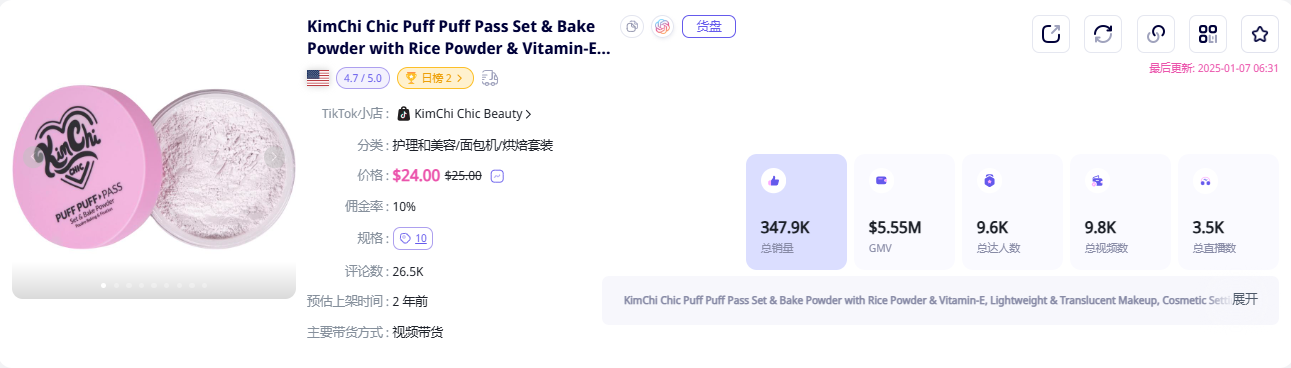Show the price trend chart icon

497,176
